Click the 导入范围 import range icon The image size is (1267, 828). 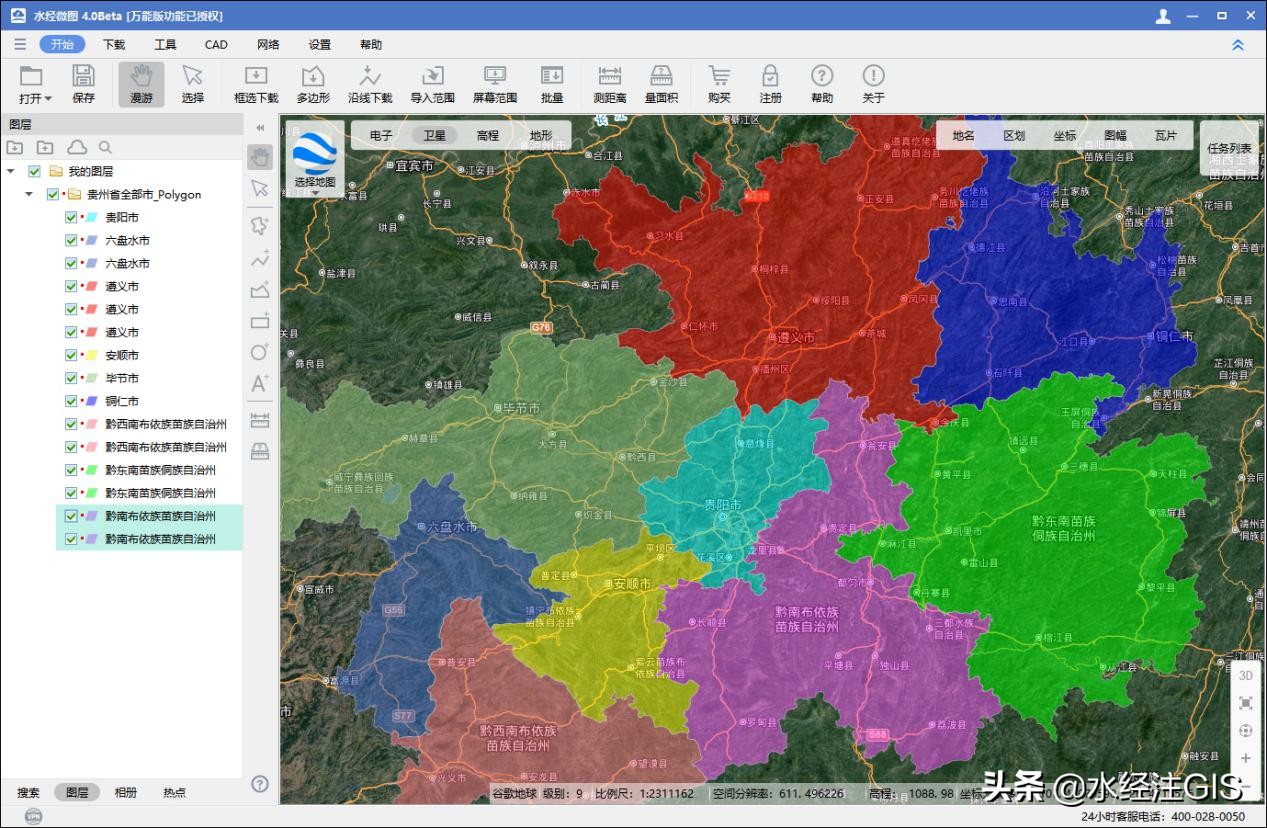click(x=432, y=77)
